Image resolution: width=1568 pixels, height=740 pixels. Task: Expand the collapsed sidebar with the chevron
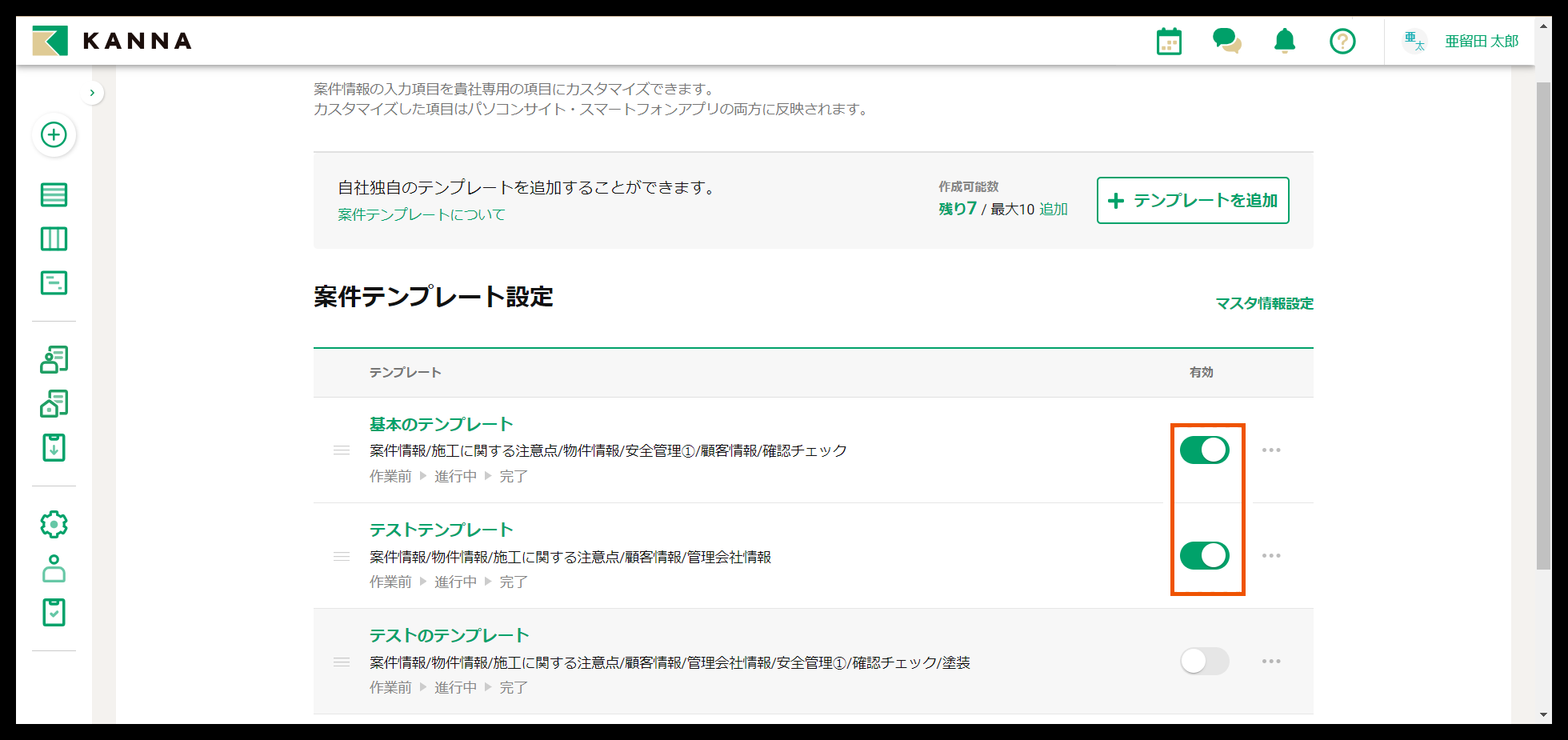pos(92,92)
